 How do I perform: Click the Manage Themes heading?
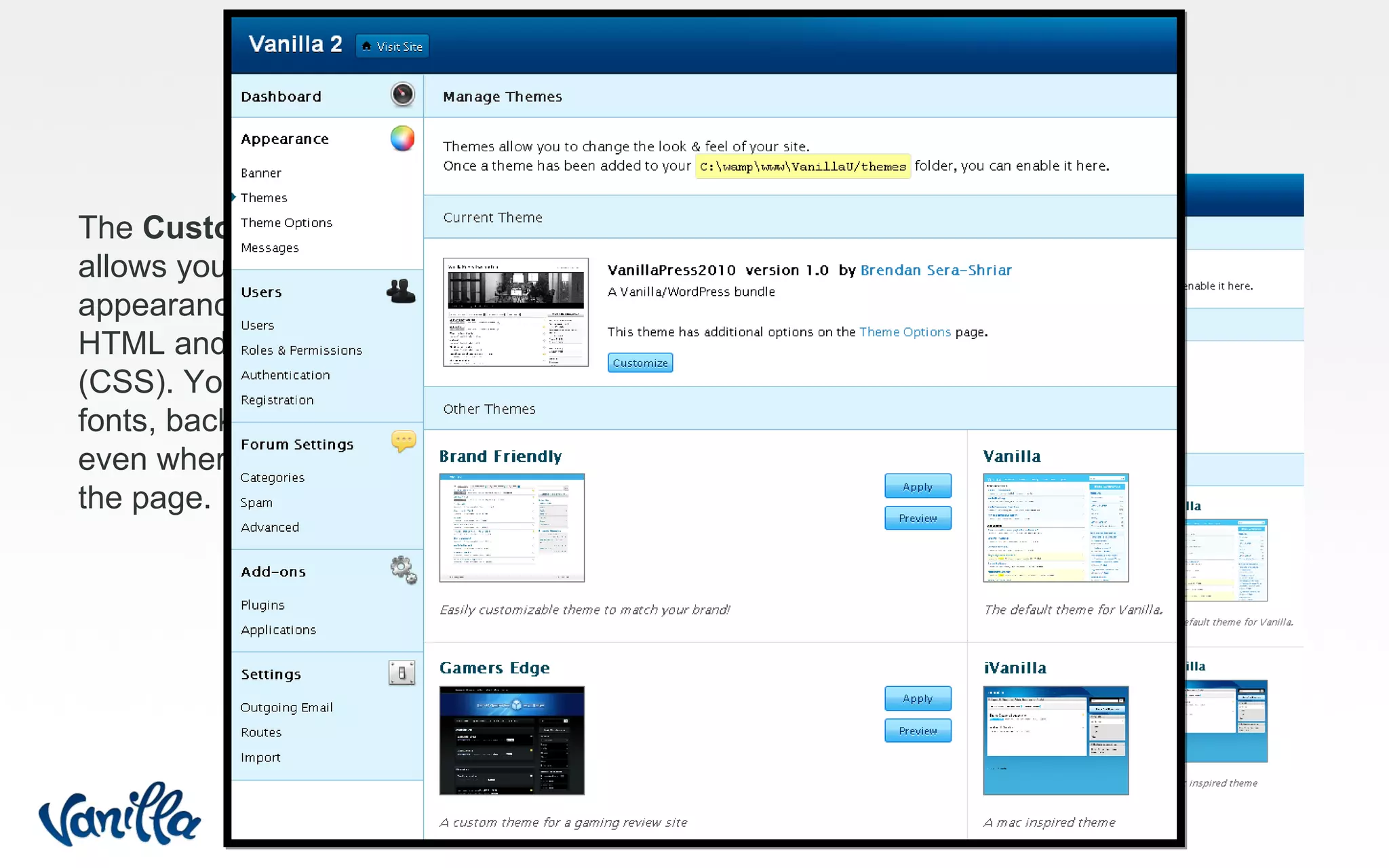pos(503,96)
